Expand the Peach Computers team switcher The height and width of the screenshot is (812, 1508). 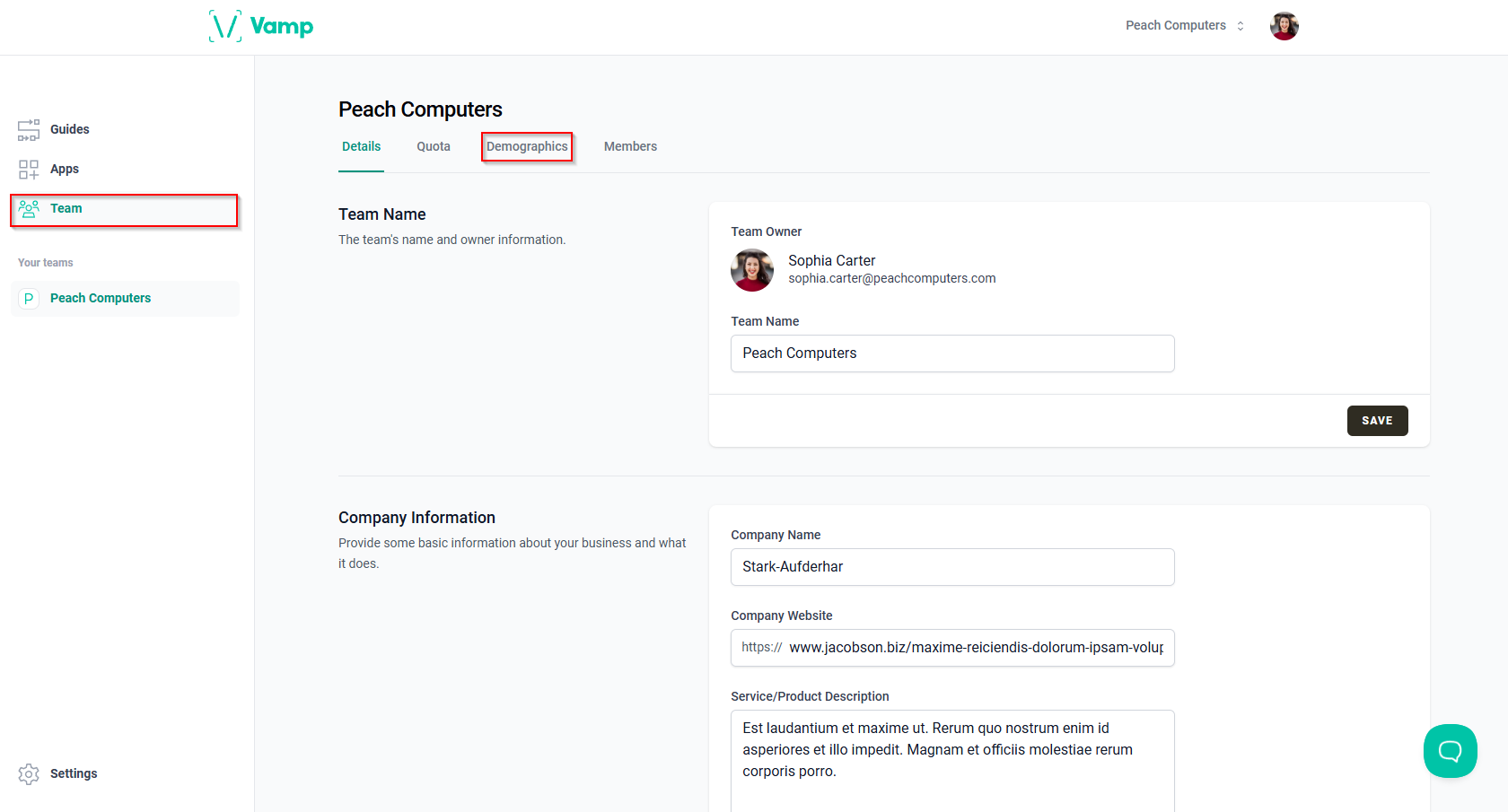point(1183,25)
